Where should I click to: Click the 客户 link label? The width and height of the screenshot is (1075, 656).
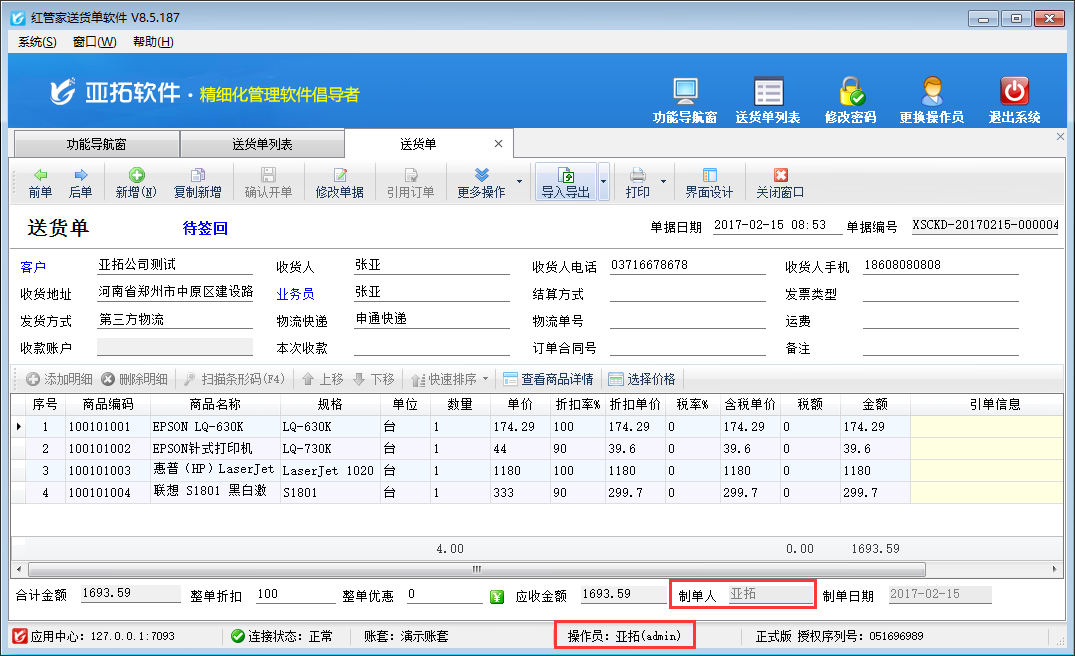coord(33,266)
